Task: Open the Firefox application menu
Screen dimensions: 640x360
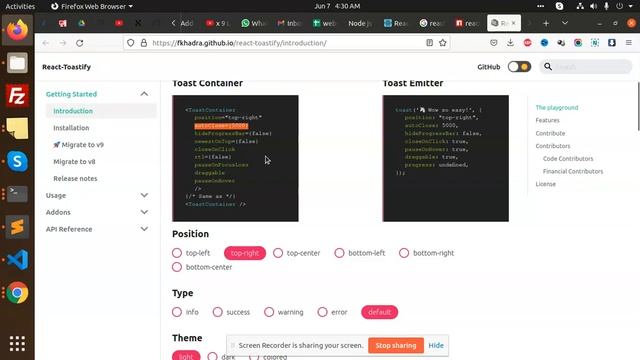Action: tap(629, 43)
